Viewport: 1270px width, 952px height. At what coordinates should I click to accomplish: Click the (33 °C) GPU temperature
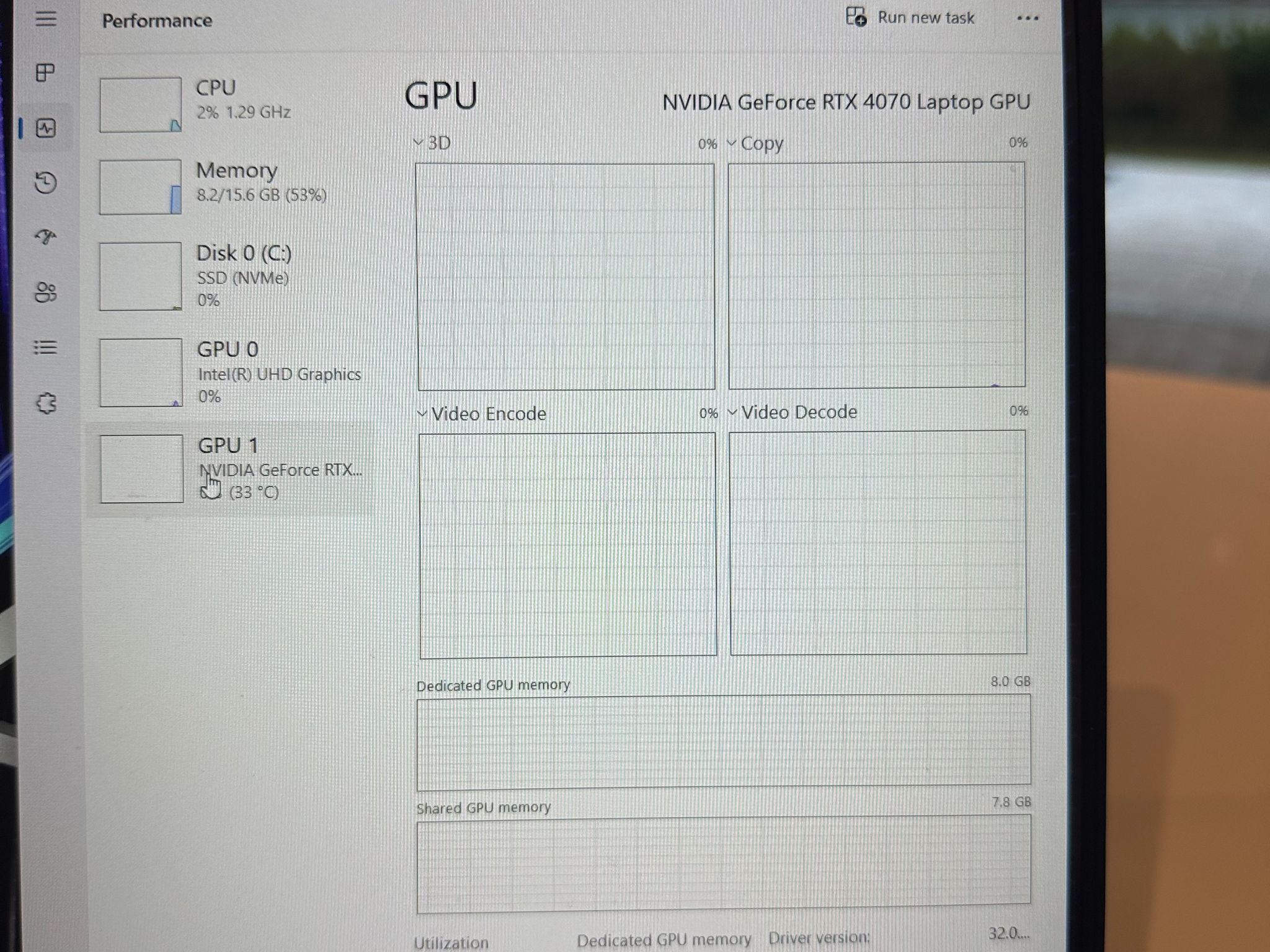click(x=254, y=493)
